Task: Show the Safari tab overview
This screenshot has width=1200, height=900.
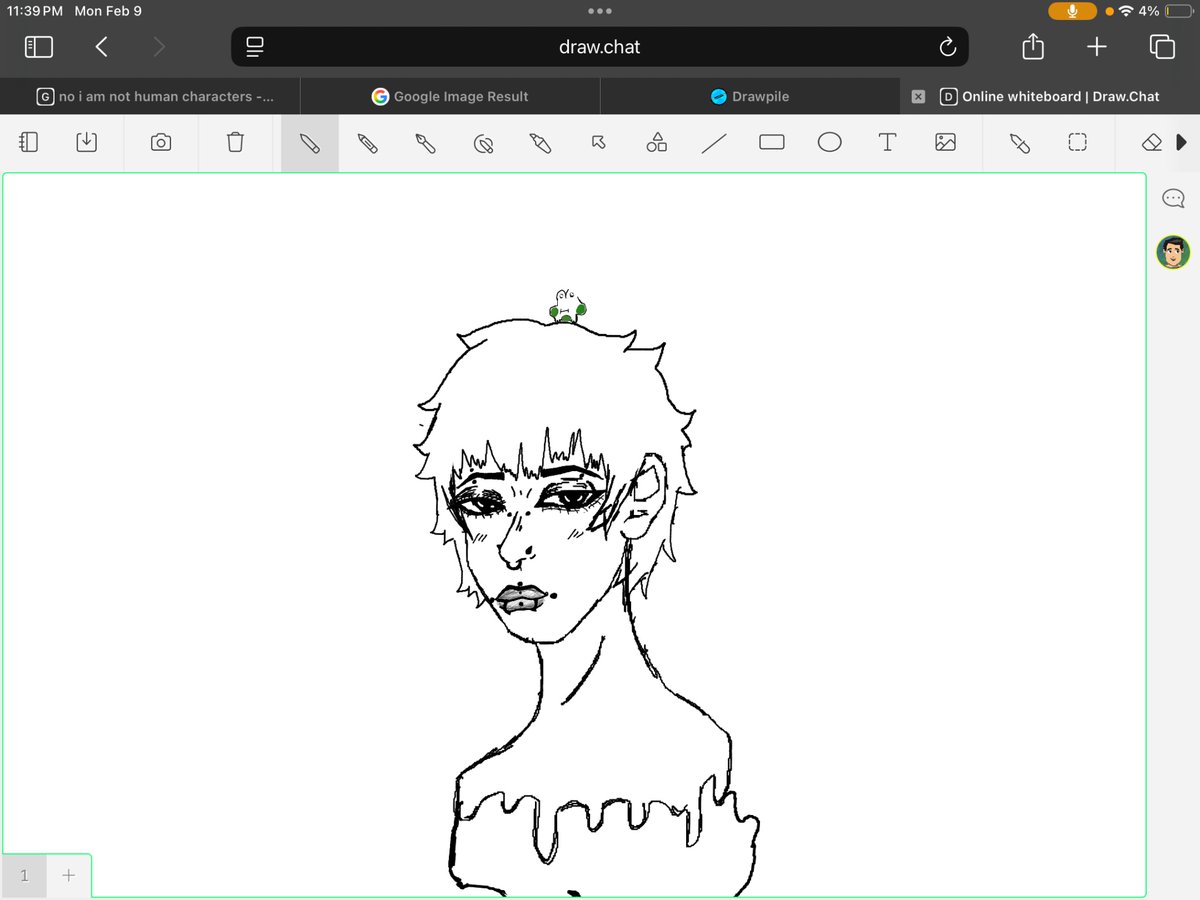Action: click(x=1162, y=47)
